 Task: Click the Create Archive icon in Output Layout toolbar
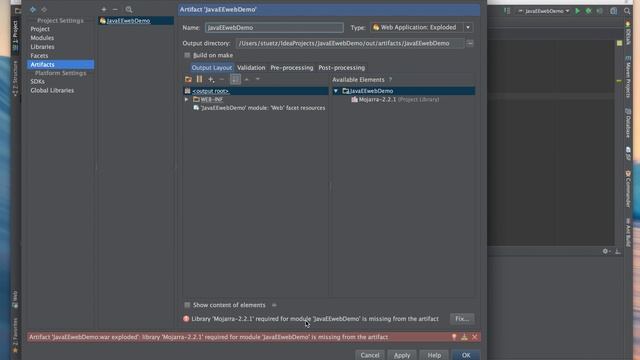(x=199, y=79)
